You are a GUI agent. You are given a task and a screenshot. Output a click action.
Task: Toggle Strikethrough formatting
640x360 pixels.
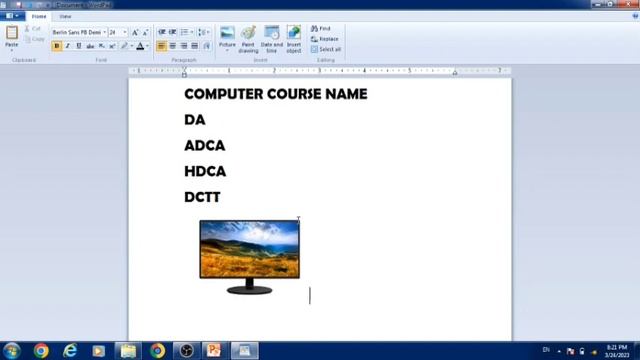(x=90, y=46)
